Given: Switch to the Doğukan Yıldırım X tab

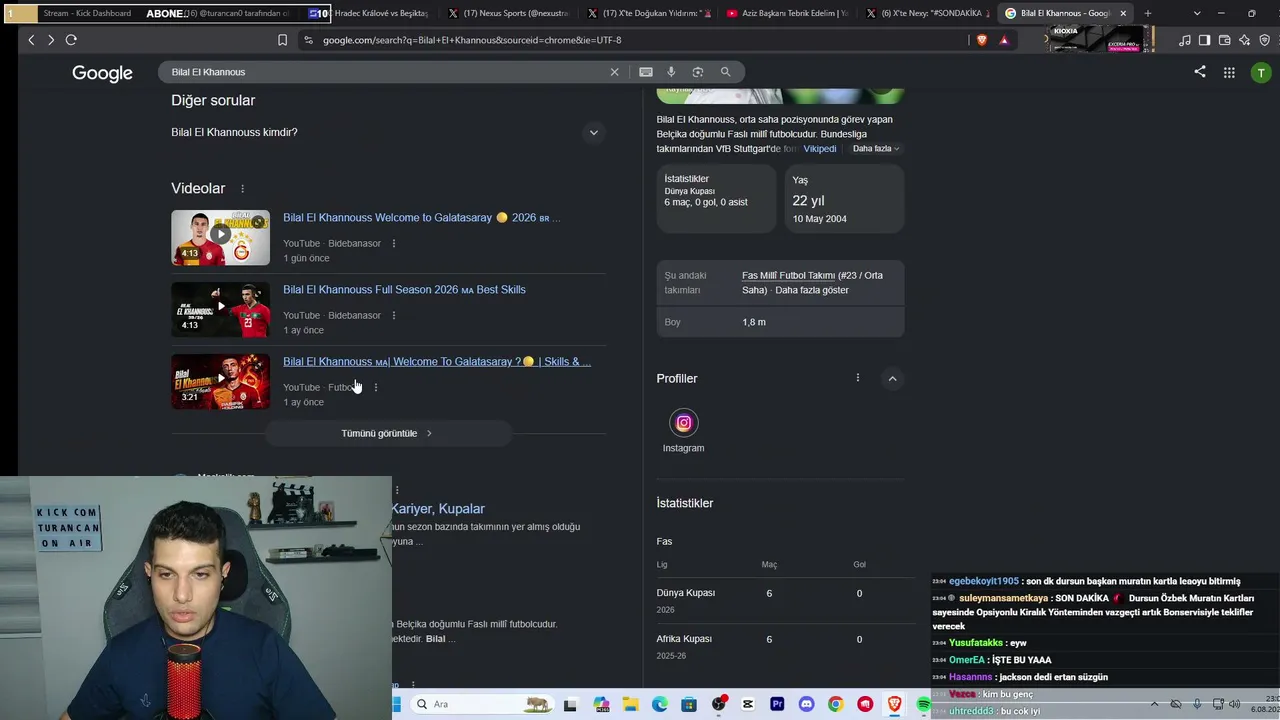Looking at the screenshot, I should 648,13.
